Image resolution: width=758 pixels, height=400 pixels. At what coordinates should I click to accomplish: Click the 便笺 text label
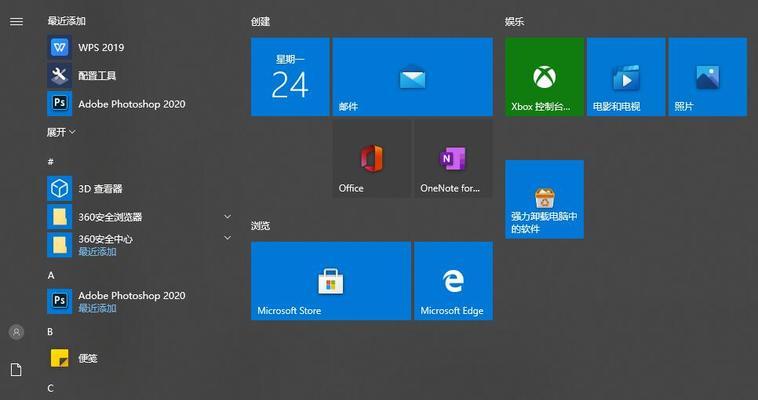click(x=88, y=358)
